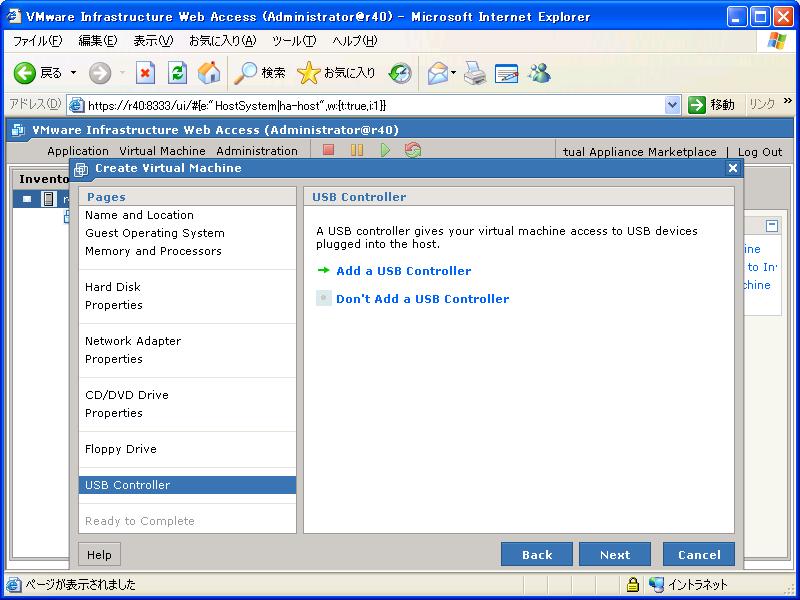Click the IE Refresh page icon
The width and height of the screenshot is (800, 600).
pos(177,73)
